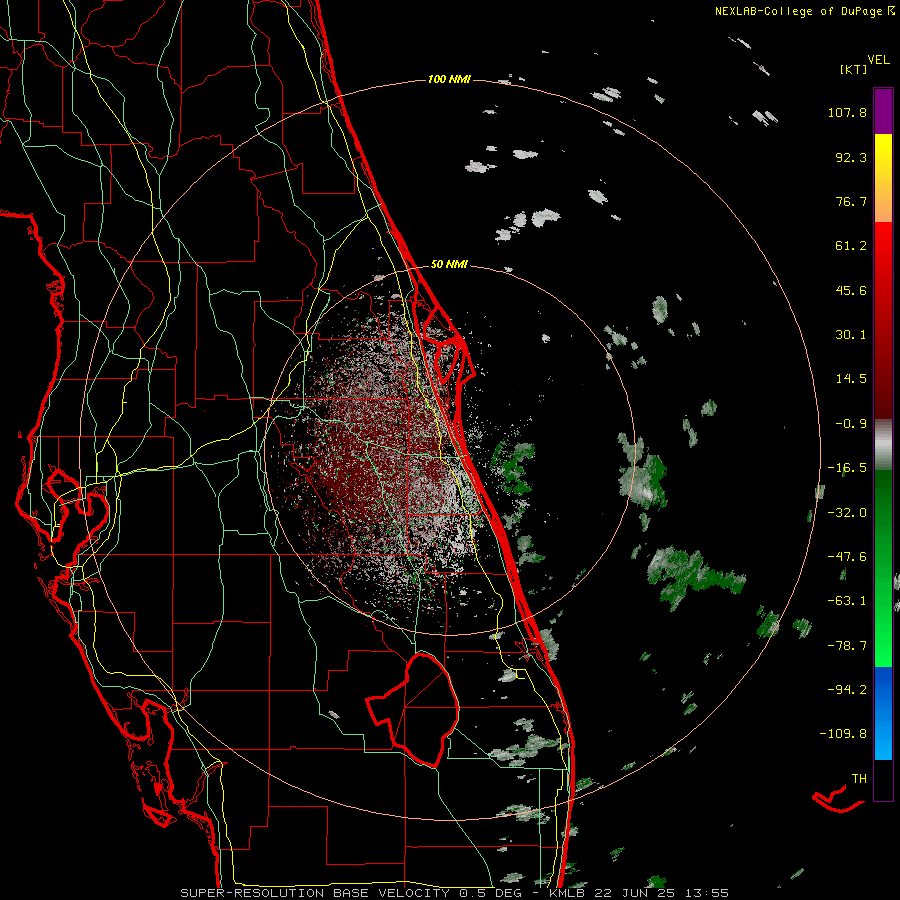Click the "SUPER-RESOLUTION BASE VELOCITY 0.5 DEG" caption

351,893
